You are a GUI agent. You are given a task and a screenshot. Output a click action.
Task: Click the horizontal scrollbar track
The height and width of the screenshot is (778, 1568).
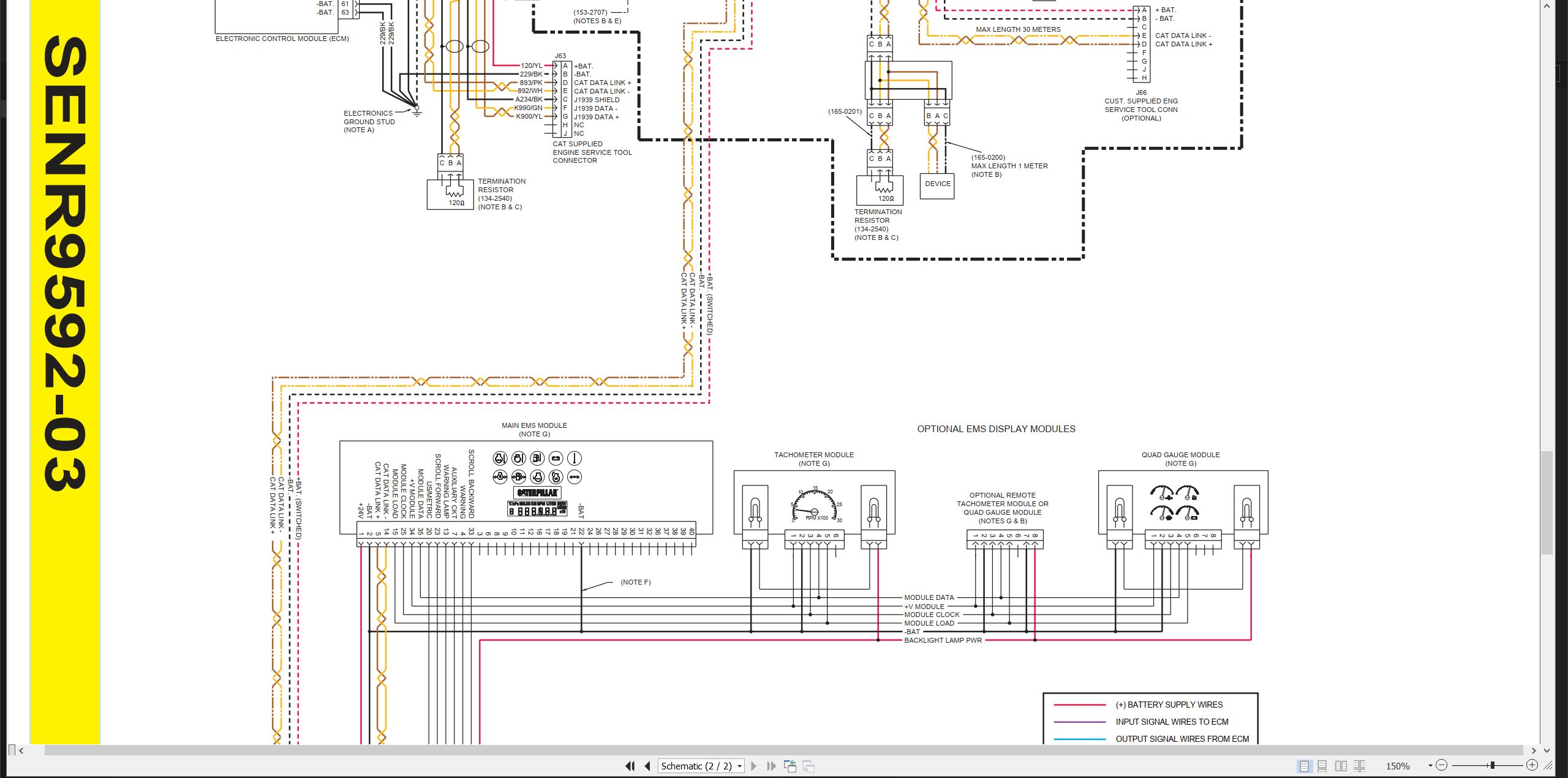click(x=784, y=750)
